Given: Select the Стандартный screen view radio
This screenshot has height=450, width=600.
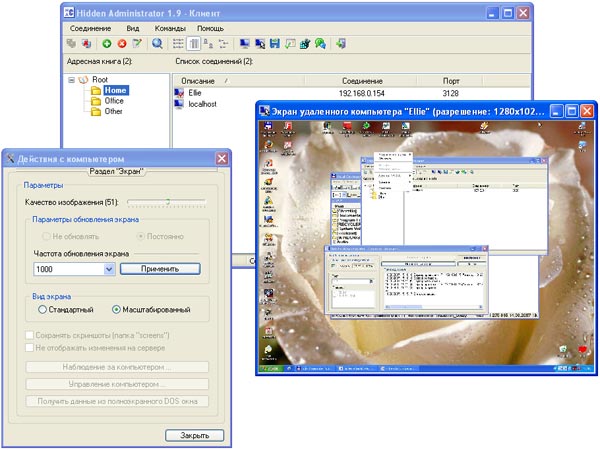Looking at the screenshot, I should point(42,310).
